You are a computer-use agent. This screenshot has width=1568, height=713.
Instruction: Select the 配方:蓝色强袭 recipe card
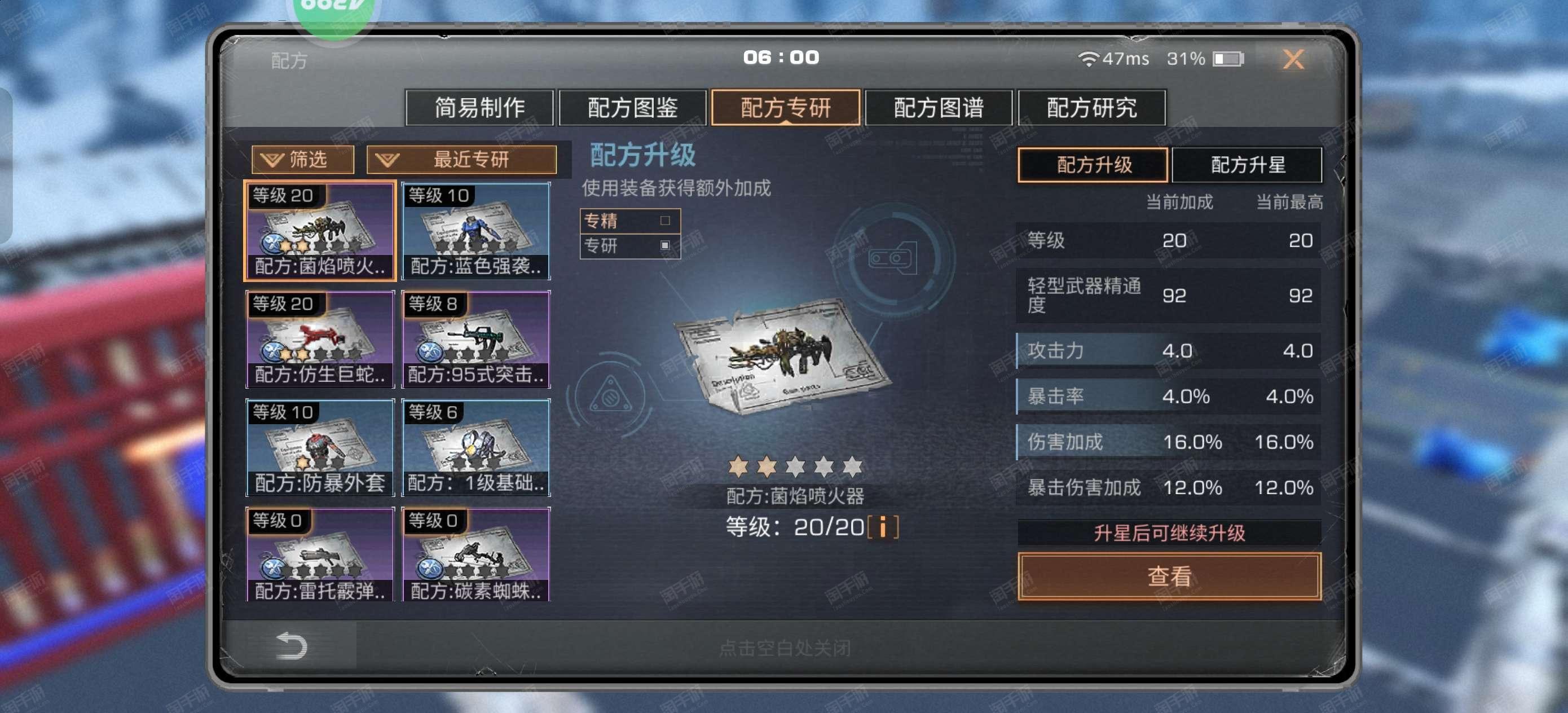pyautogui.click(x=476, y=231)
